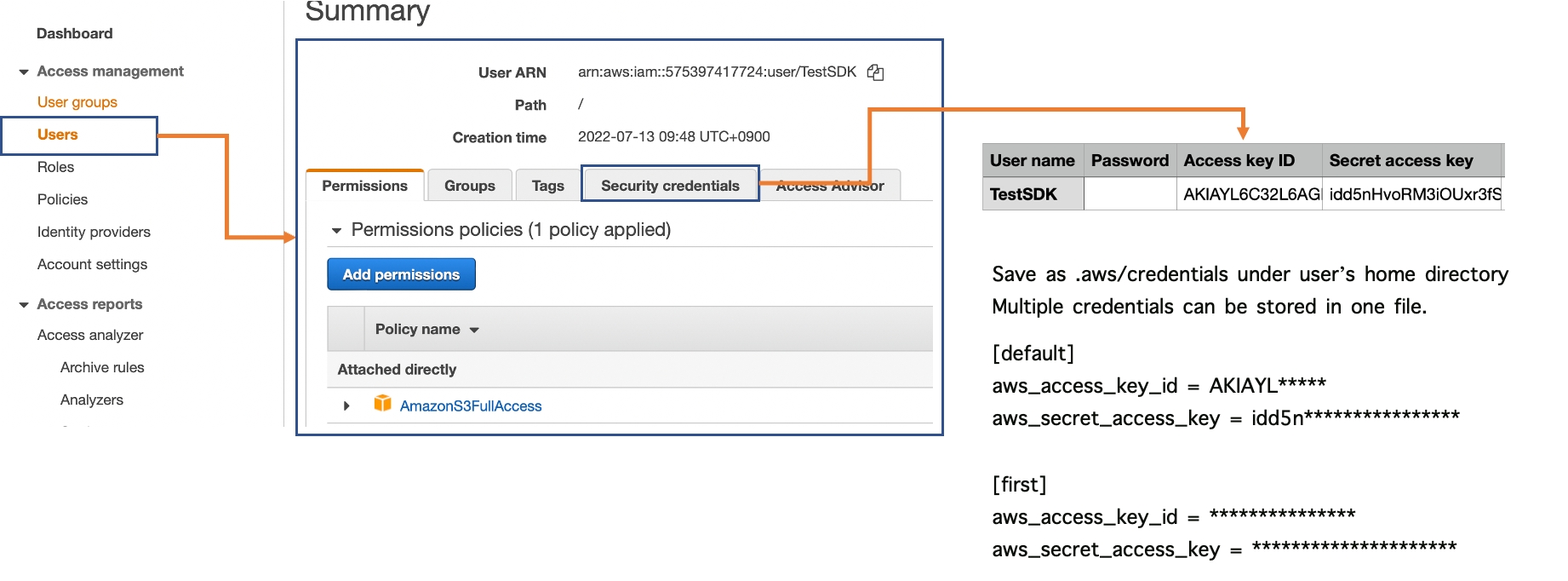This screenshot has width=1568, height=581.
Task: Go to User groups in sidebar
Action: coord(77,102)
